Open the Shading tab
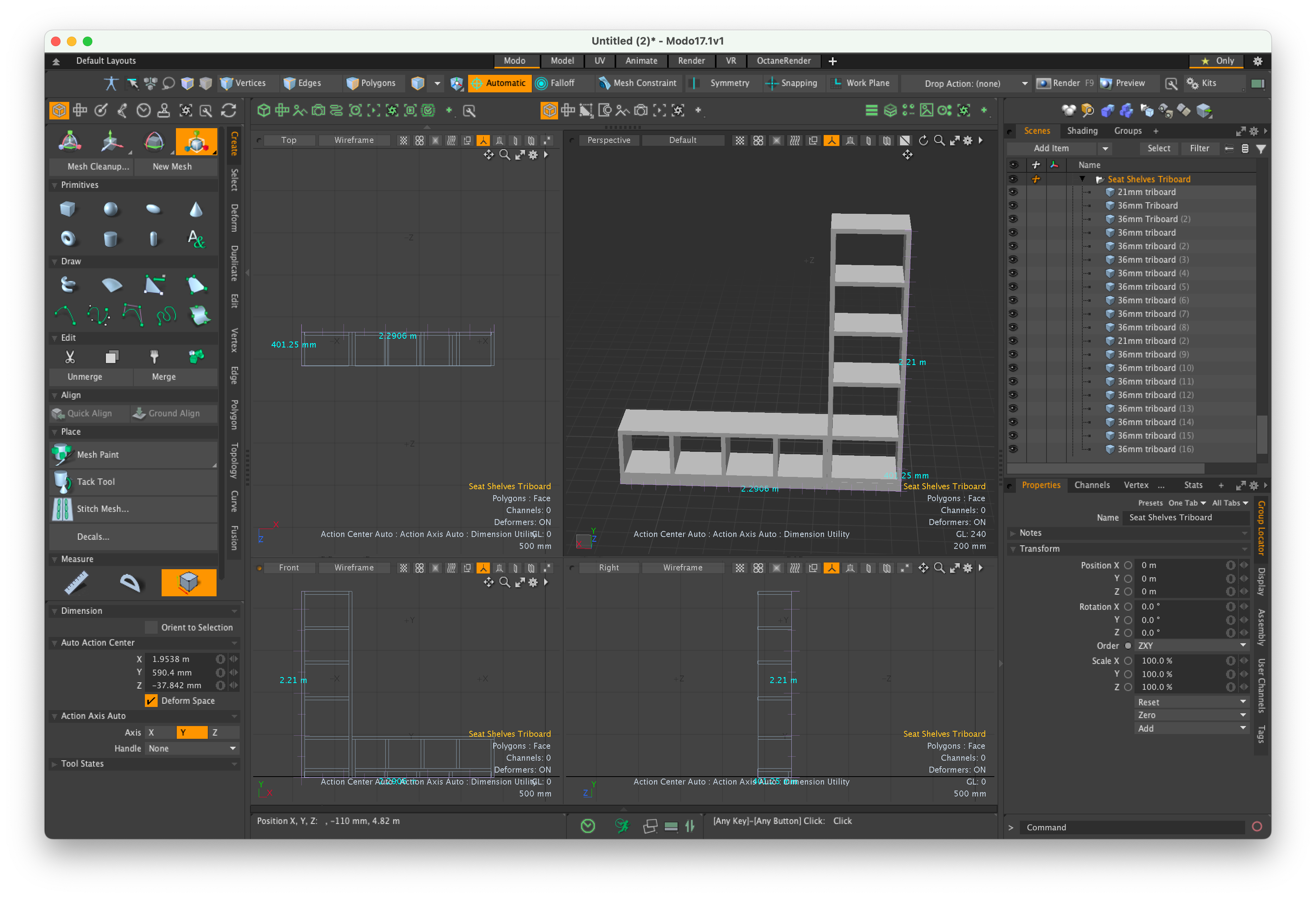1316x898 pixels. (x=1082, y=131)
